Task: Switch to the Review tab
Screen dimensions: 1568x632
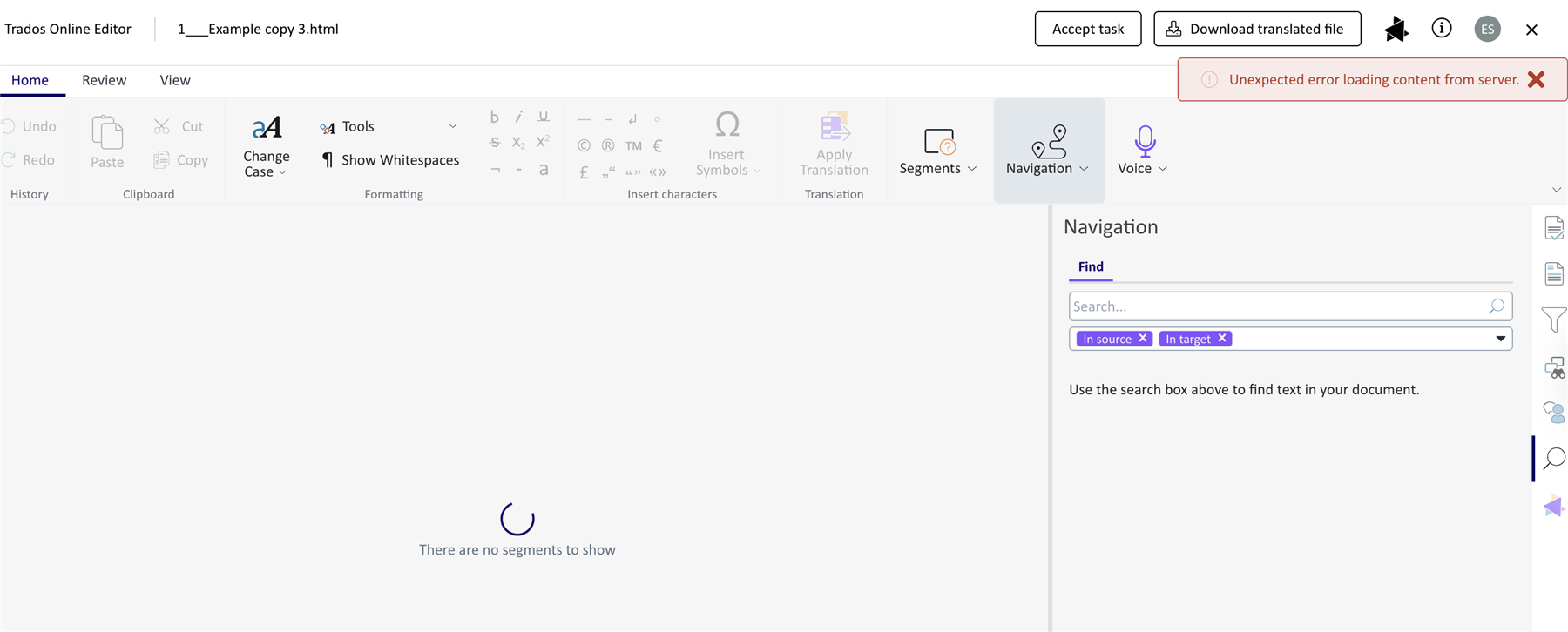Action: (104, 80)
